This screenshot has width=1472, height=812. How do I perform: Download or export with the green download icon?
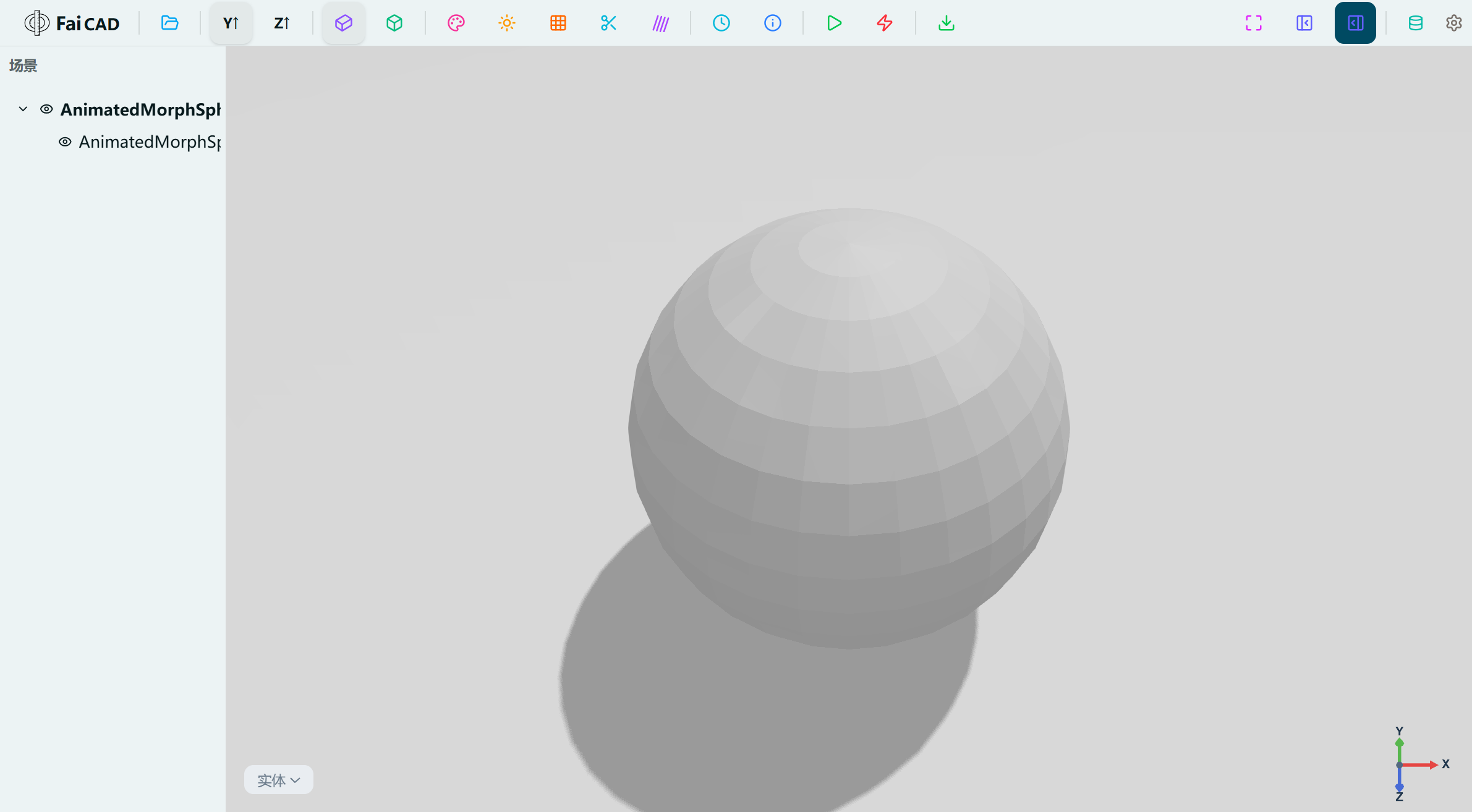[947, 23]
